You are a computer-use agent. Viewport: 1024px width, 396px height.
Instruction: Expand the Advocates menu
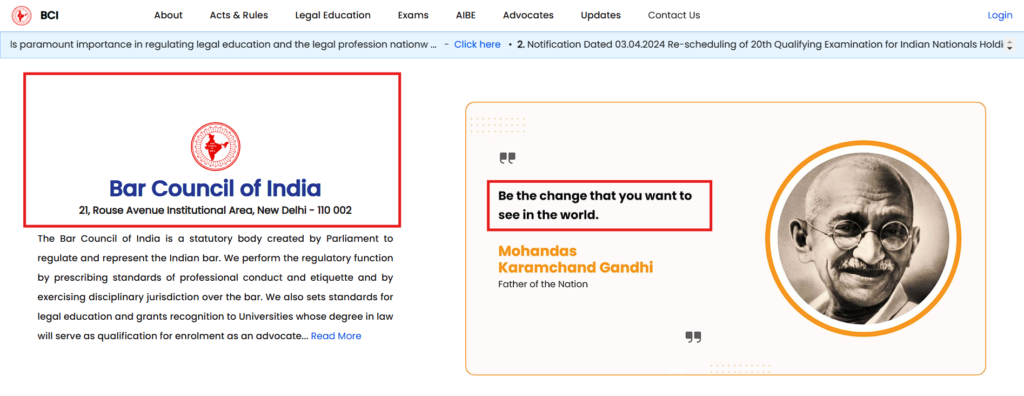pyautogui.click(x=528, y=15)
